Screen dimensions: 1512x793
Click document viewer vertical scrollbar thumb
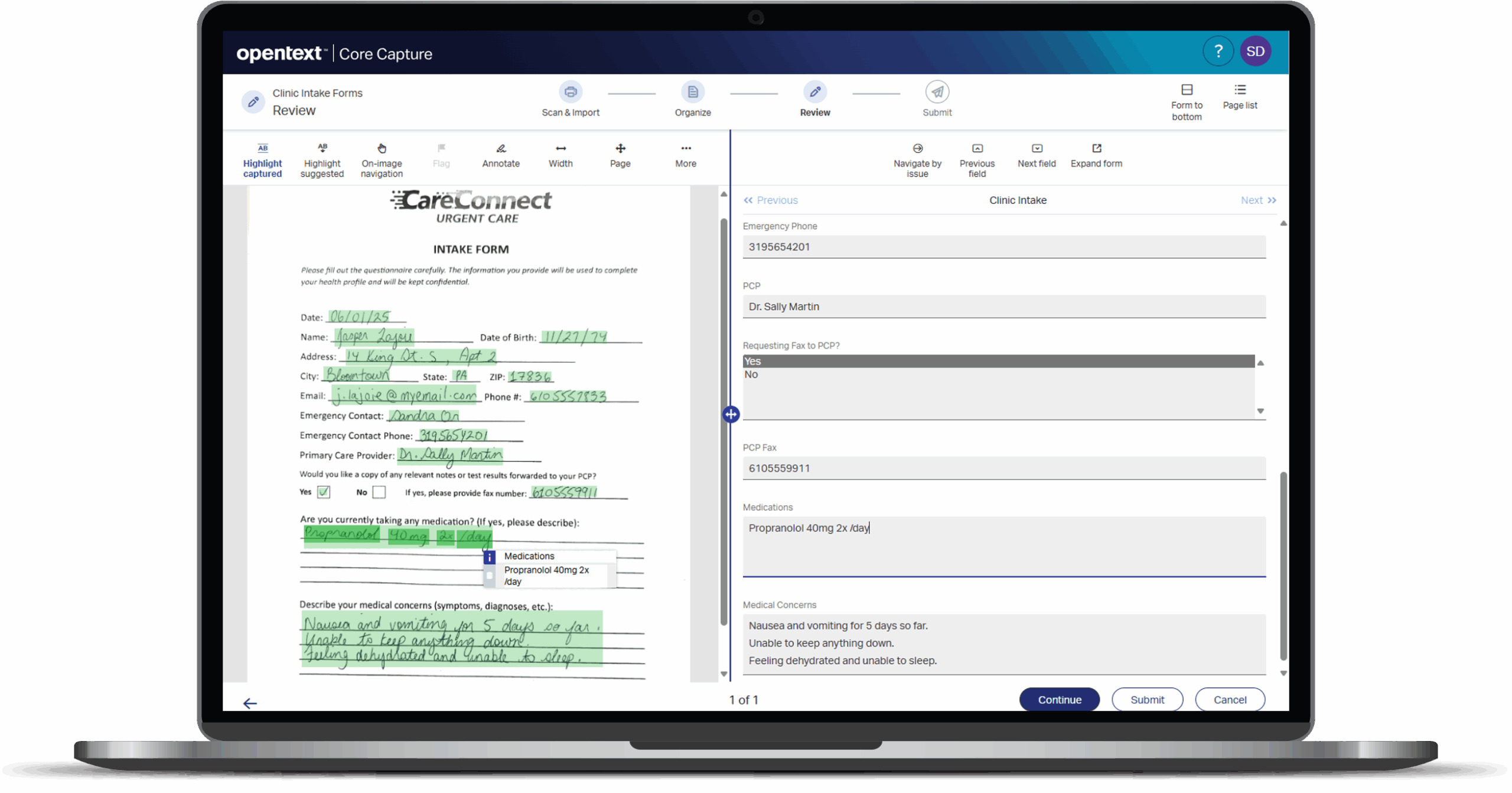[x=724, y=422]
